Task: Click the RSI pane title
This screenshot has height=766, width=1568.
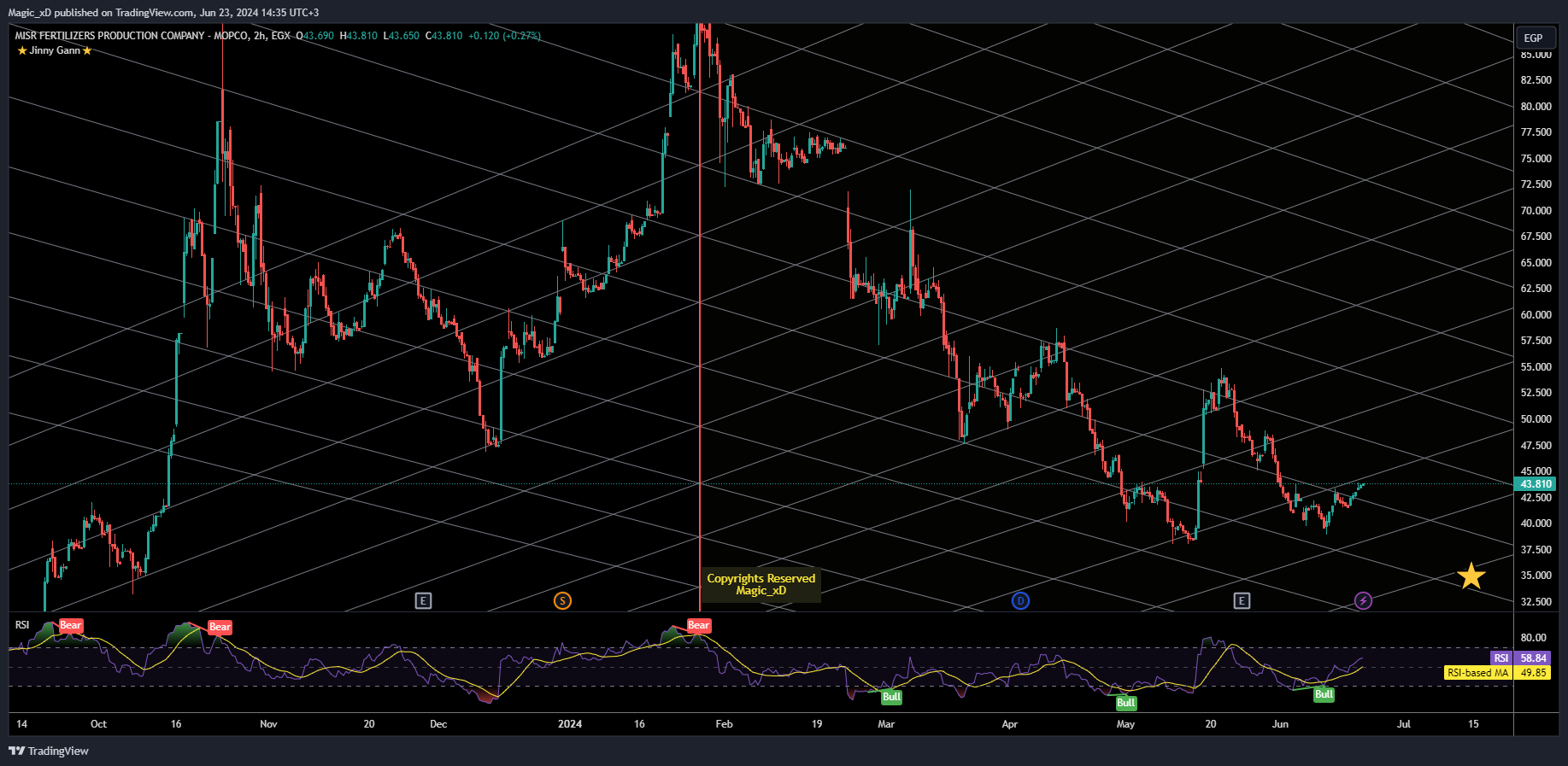Action: [22, 625]
